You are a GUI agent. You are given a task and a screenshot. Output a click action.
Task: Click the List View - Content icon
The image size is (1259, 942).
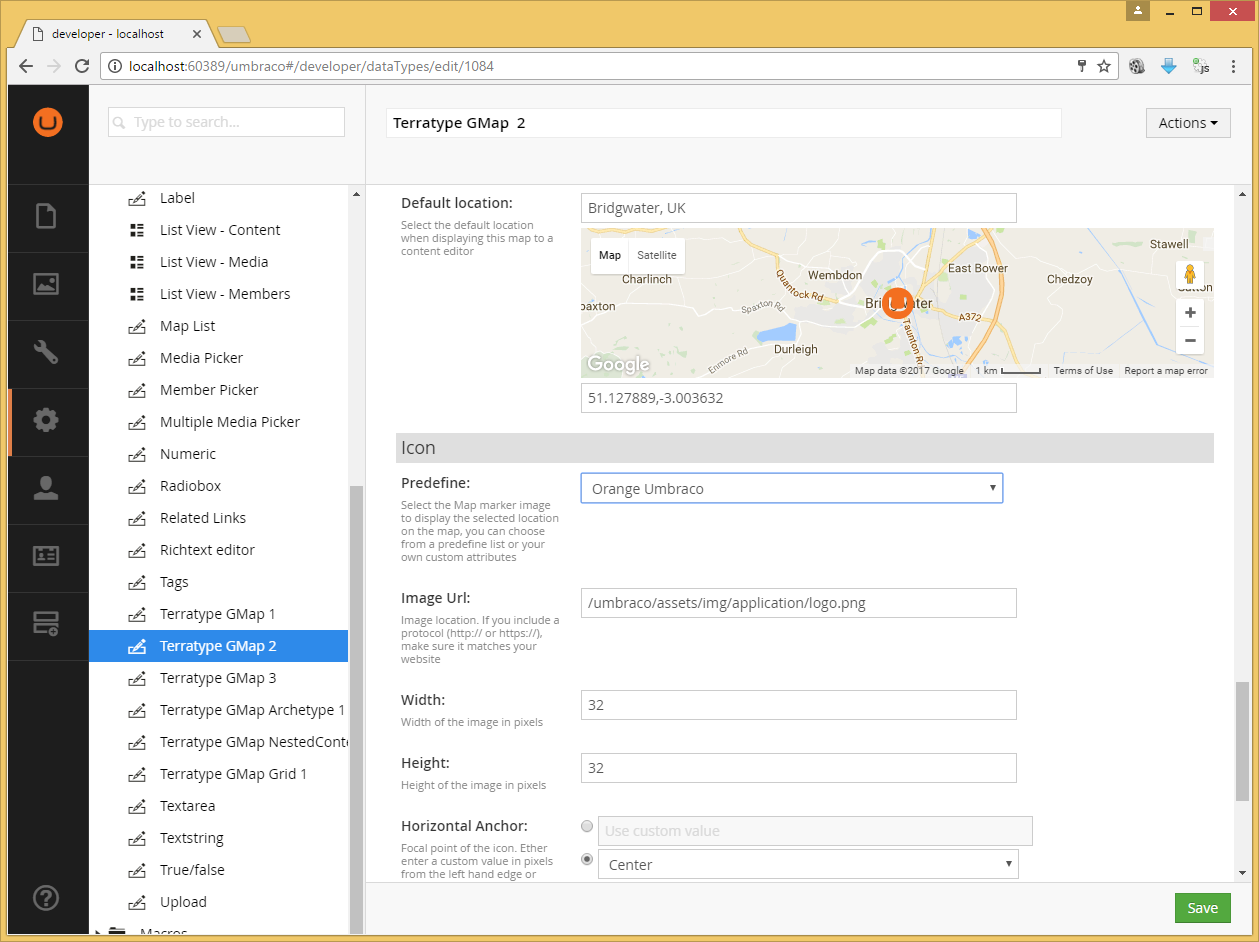pyautogui.click(x=138, y=230)
